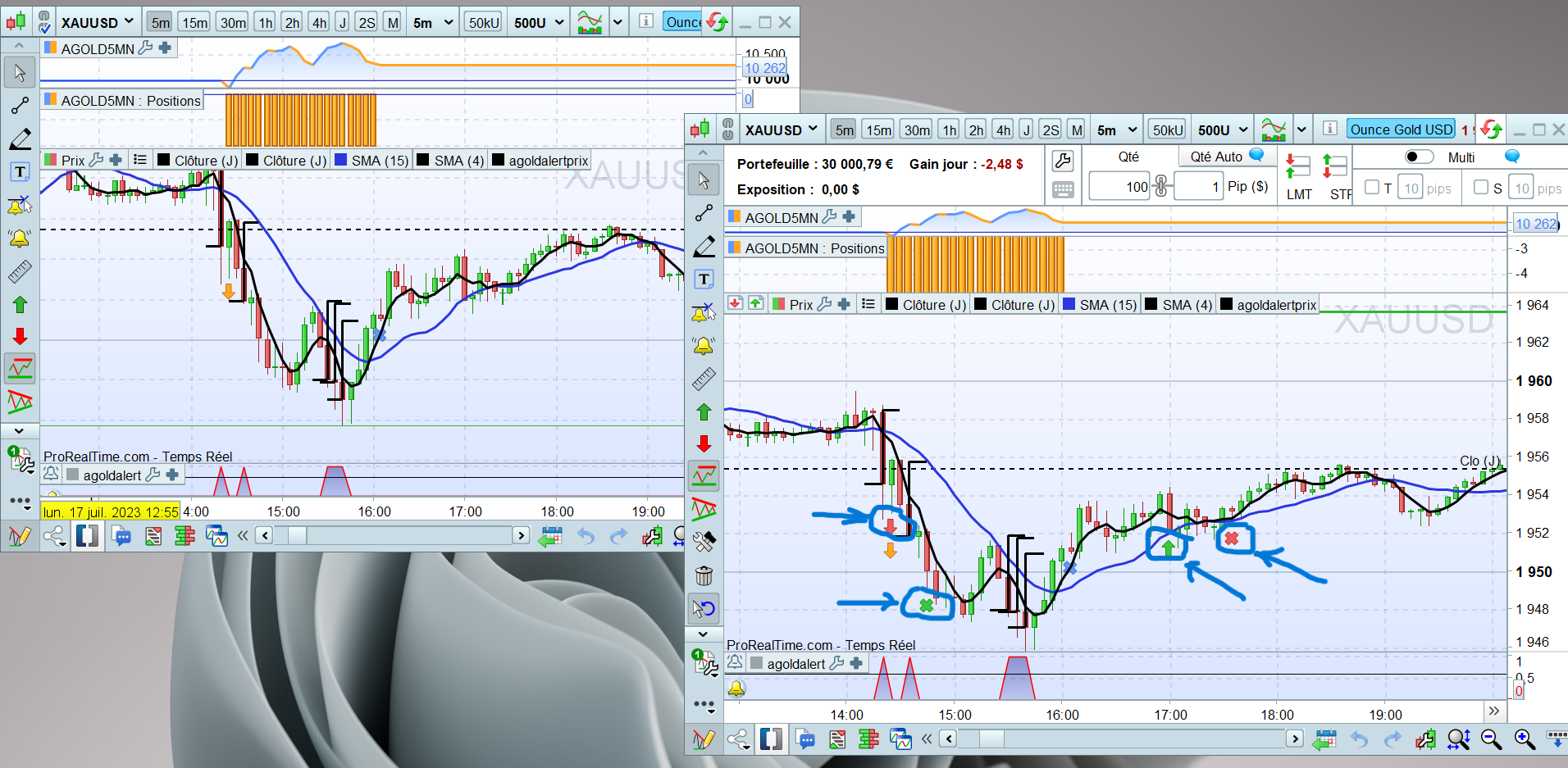The height and width of the screenshot is (768, 1568).
Task: Click the Ounce Gold USD label in right window
Action: pos(1402,130)
